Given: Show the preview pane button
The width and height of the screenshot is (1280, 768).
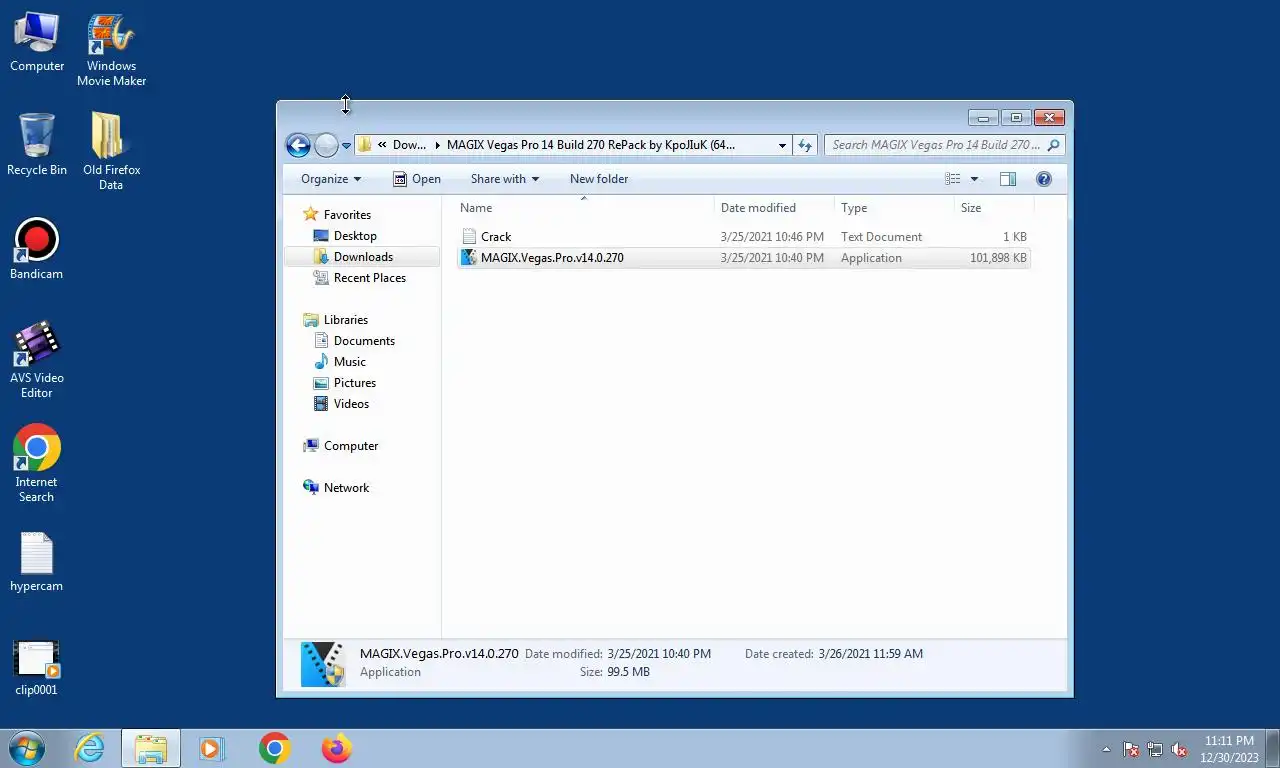Looking at the screenshot, I should (1008, 179).
